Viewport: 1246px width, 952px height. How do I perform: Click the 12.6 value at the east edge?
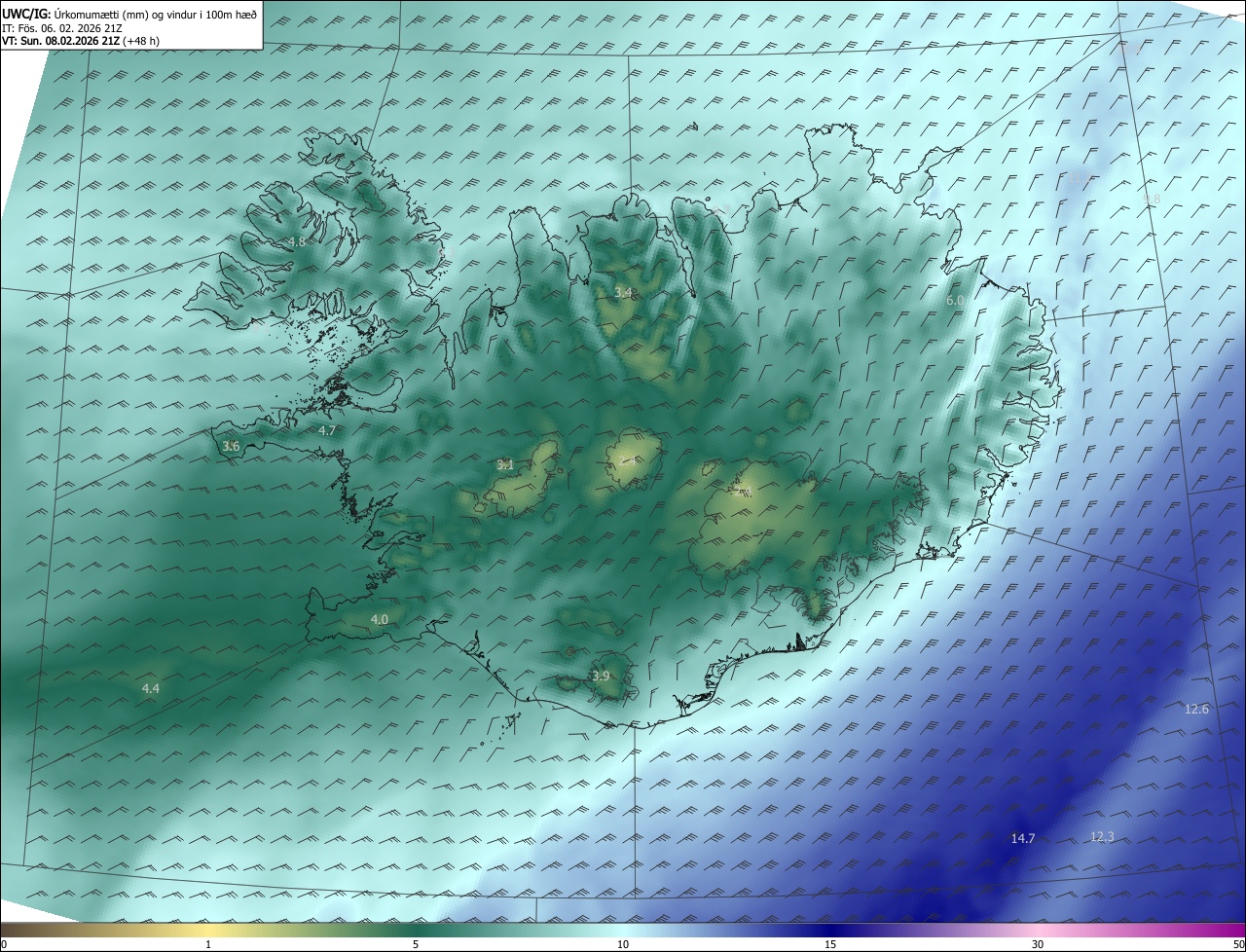click(1196, 709)
